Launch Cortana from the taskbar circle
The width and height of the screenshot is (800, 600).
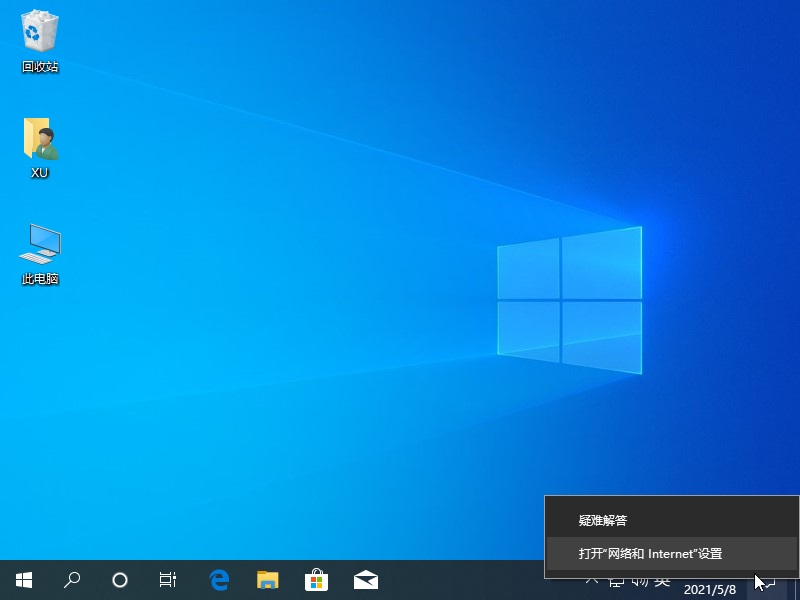pos(120,579)
